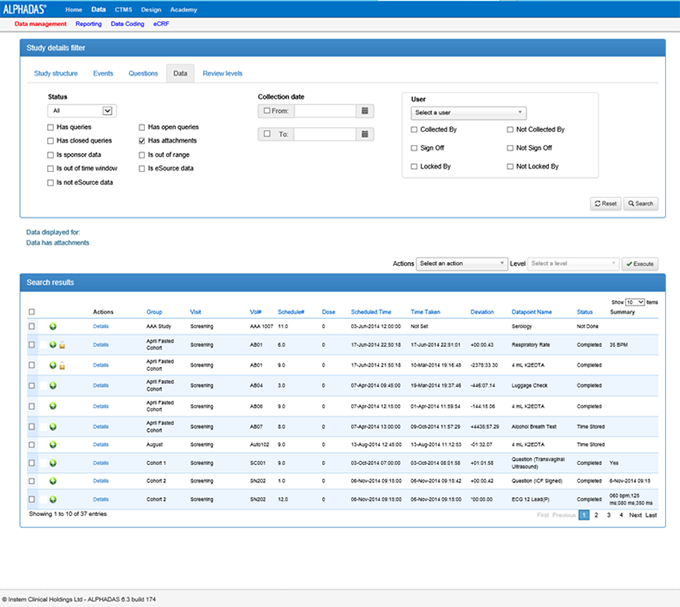Tick the Is eSource data checkbox
Viewport: 680px width, 607px height.
tap(142, 169)
